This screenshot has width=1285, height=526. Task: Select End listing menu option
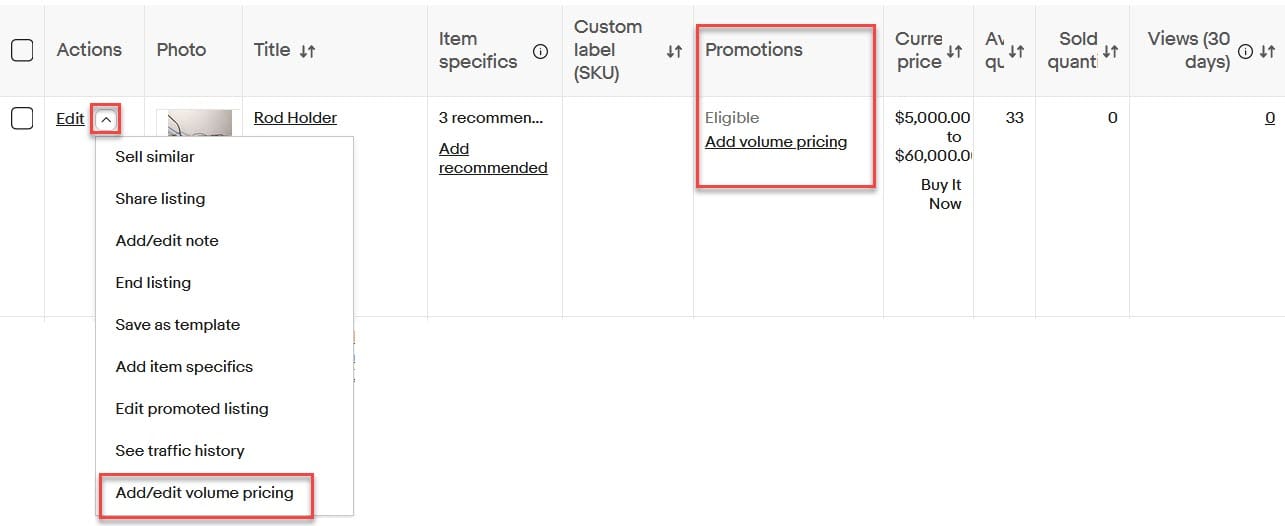tap(153, 283)
